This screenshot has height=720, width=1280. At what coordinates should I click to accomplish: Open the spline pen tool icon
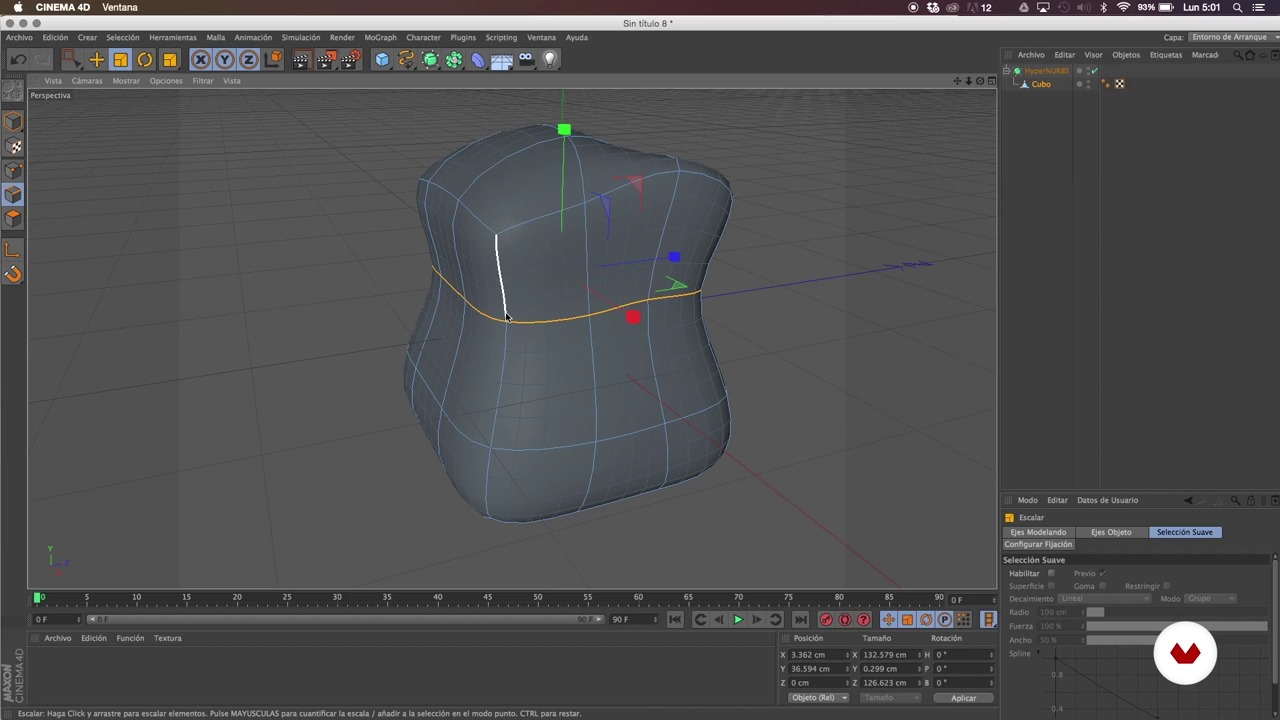coord(406,60)
